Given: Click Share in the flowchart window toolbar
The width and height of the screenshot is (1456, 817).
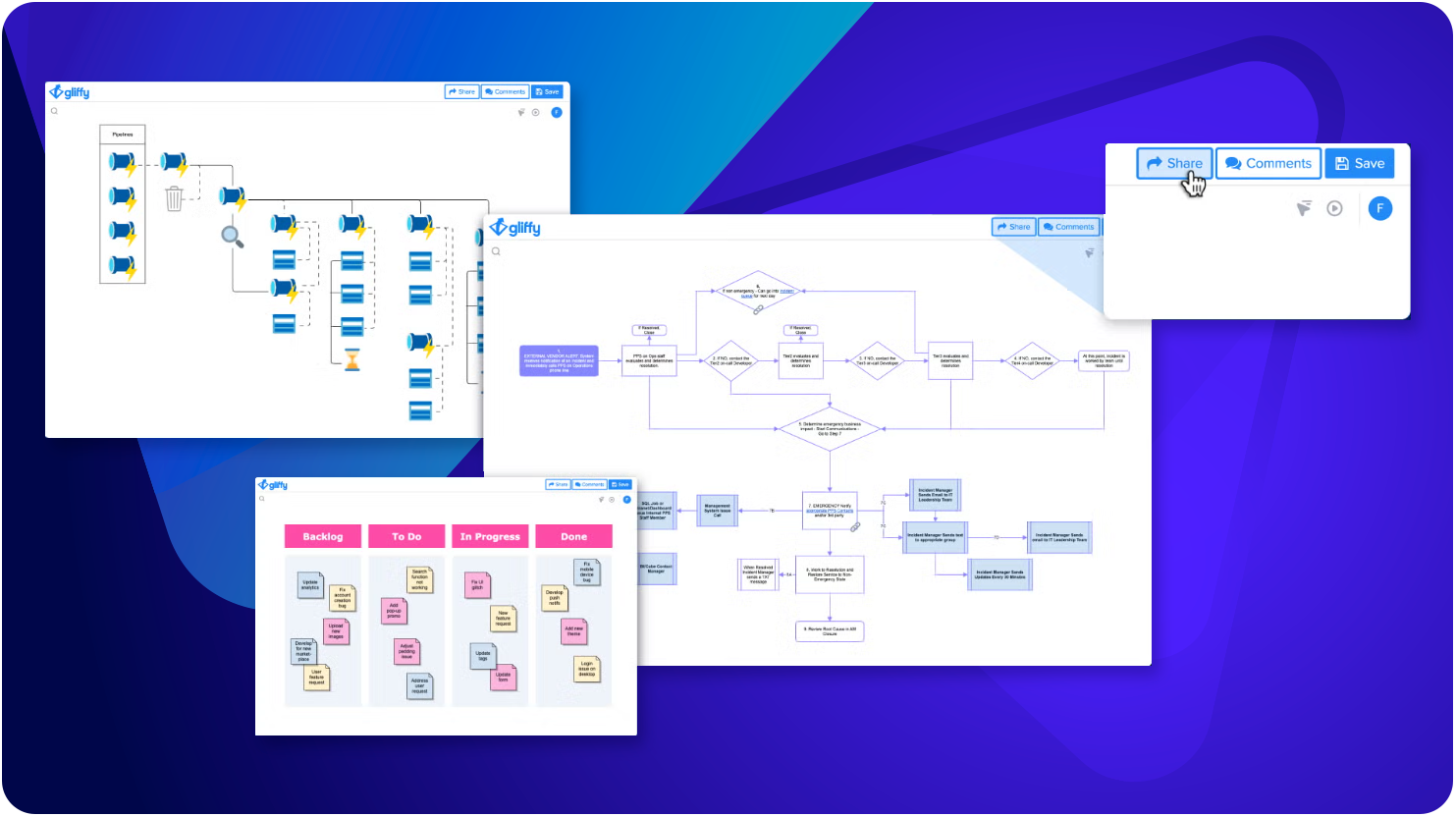Looking at the screenshot, I should [1013, 227].
